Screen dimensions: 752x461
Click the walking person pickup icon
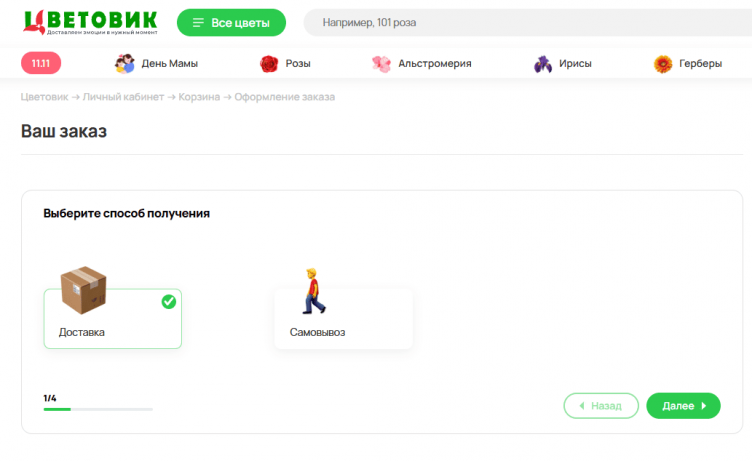click(314, 291)
